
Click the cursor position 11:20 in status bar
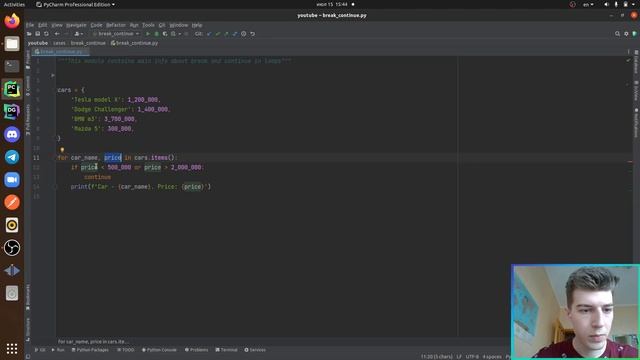(x=436, y=357)
